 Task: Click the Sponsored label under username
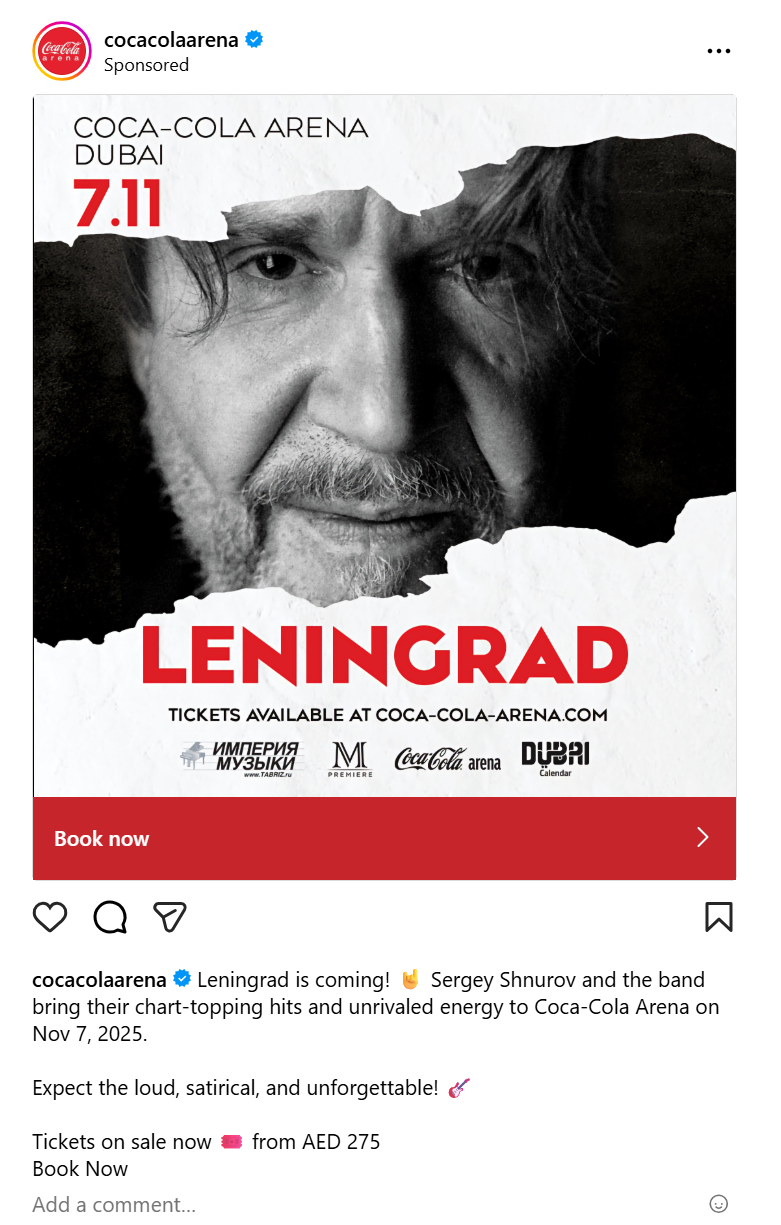pos(146,65)
